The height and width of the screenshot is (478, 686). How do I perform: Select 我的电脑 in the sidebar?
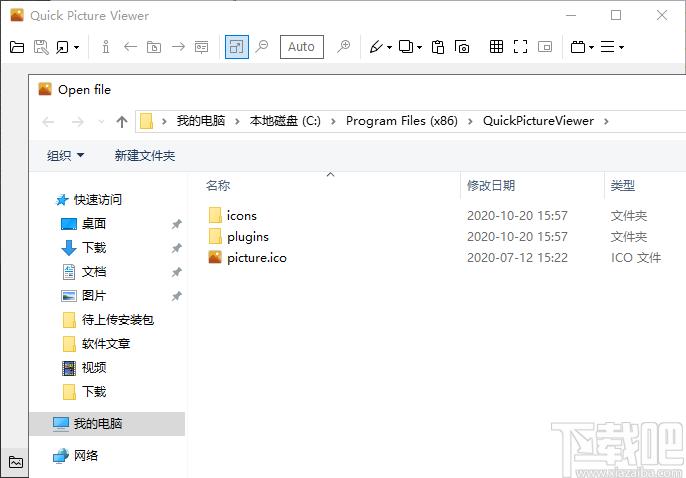tap(107, 423)
